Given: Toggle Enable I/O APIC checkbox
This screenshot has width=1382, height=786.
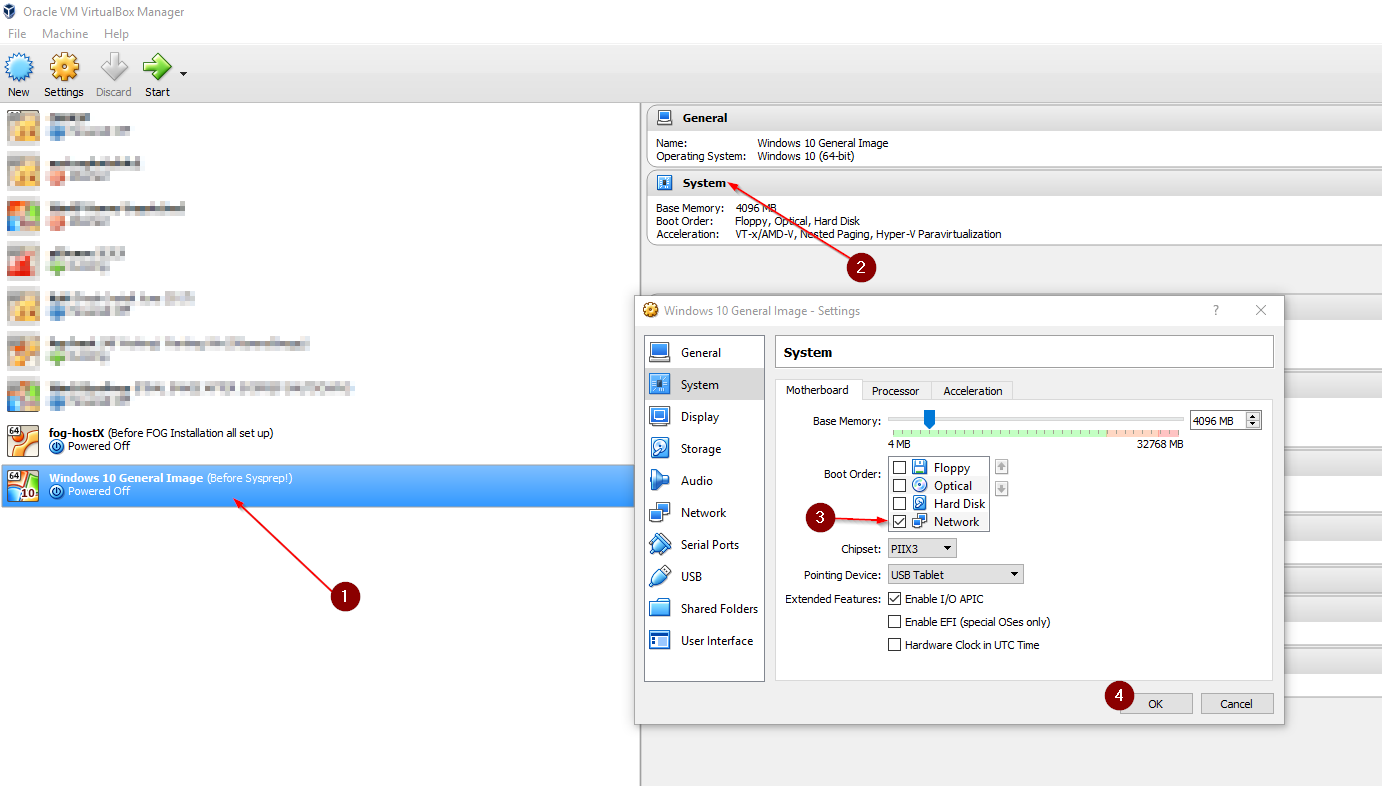Looking at the screenshot, I should click(x=895, y=599).
